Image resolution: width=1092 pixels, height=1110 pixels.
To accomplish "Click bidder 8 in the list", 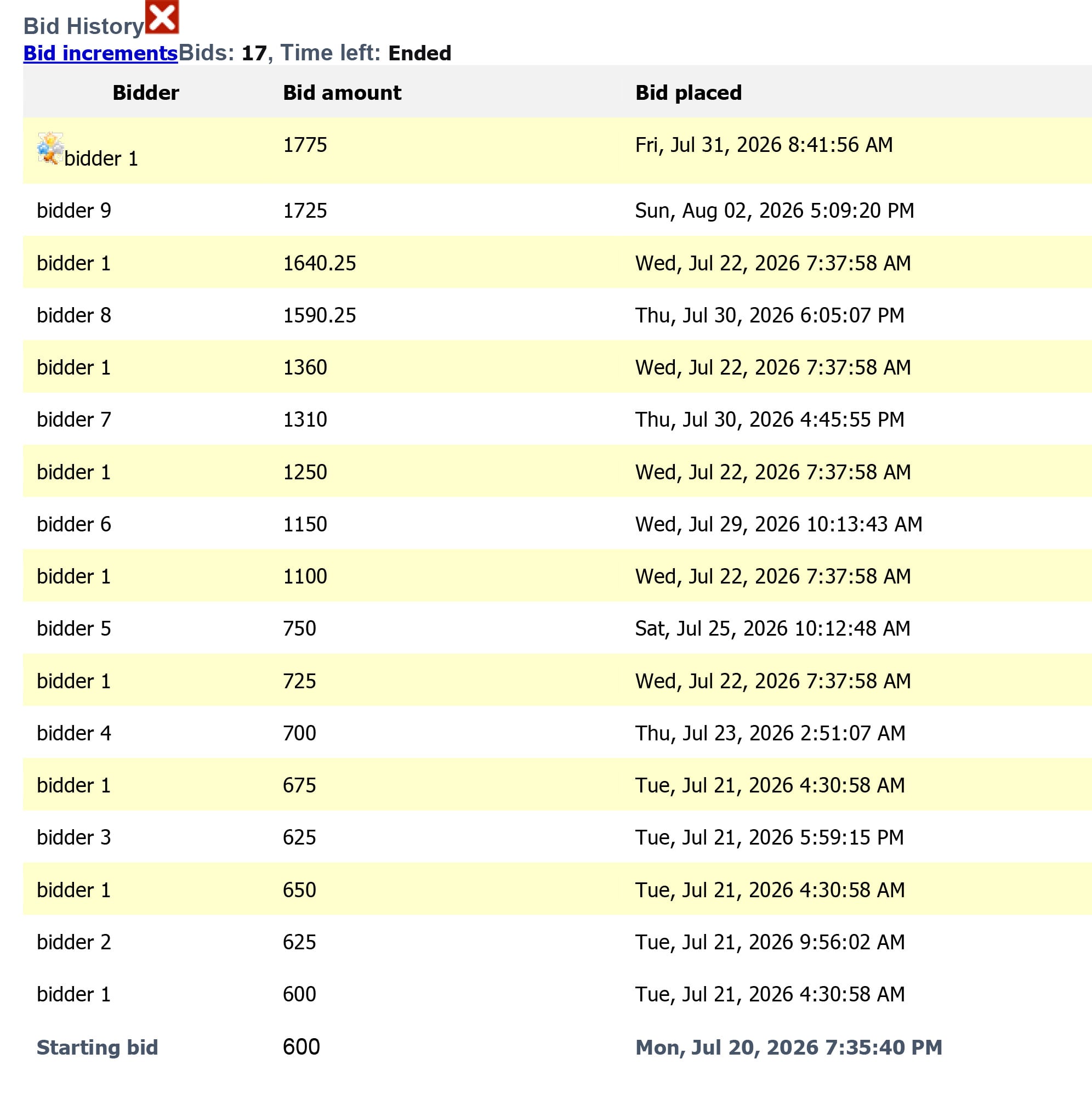I will click(x=74, y=315).
